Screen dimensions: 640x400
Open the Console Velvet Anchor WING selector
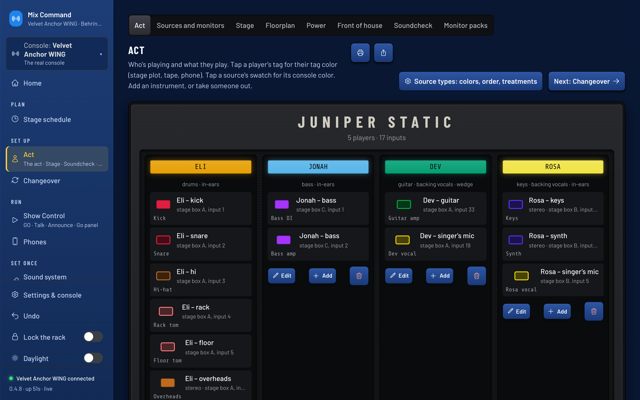pos(57,54)
